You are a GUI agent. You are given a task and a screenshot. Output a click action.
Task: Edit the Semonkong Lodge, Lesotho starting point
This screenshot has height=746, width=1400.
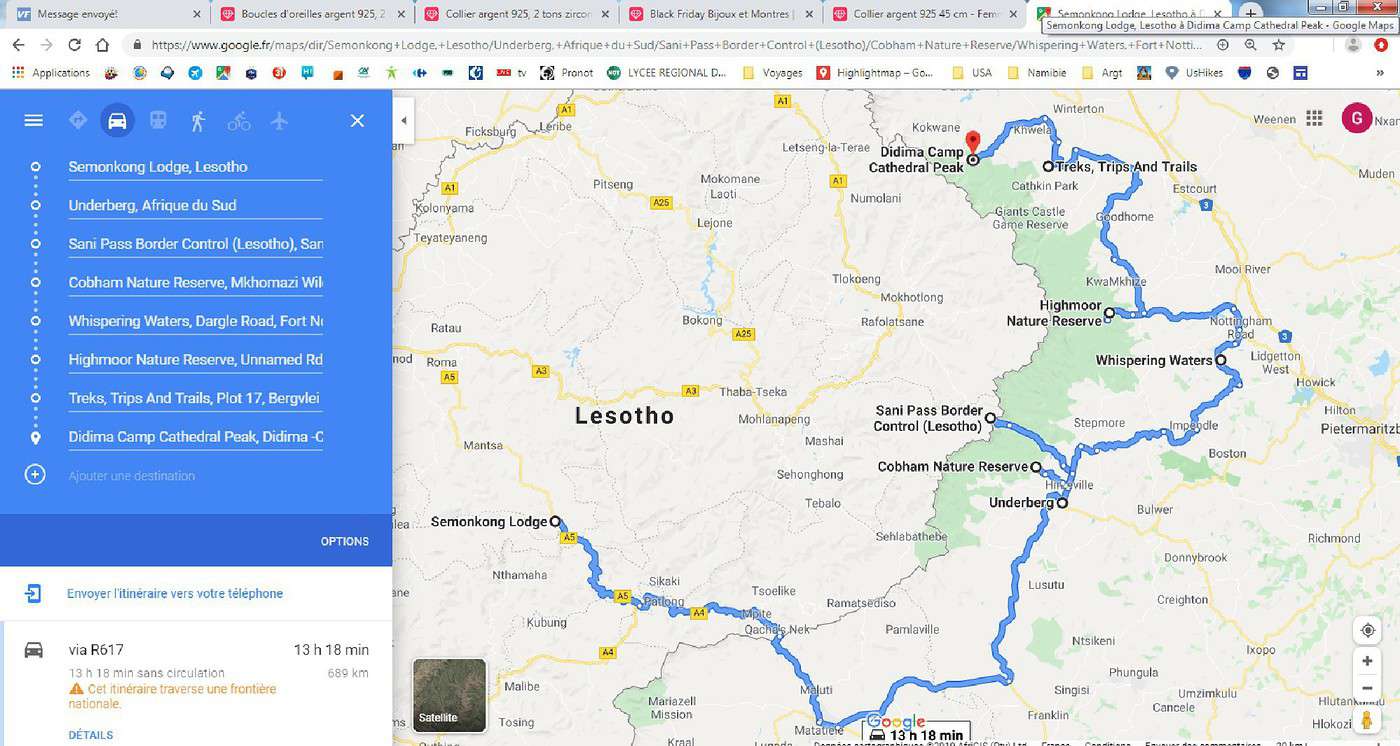(x=195, y=167)
